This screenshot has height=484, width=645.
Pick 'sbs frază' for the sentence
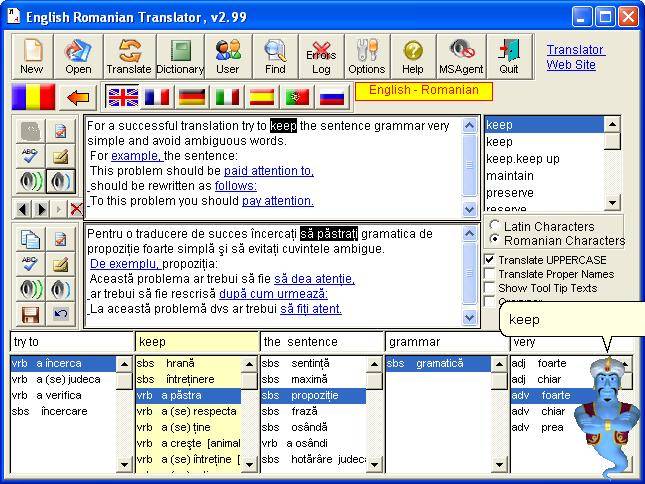tap(313, 411)
